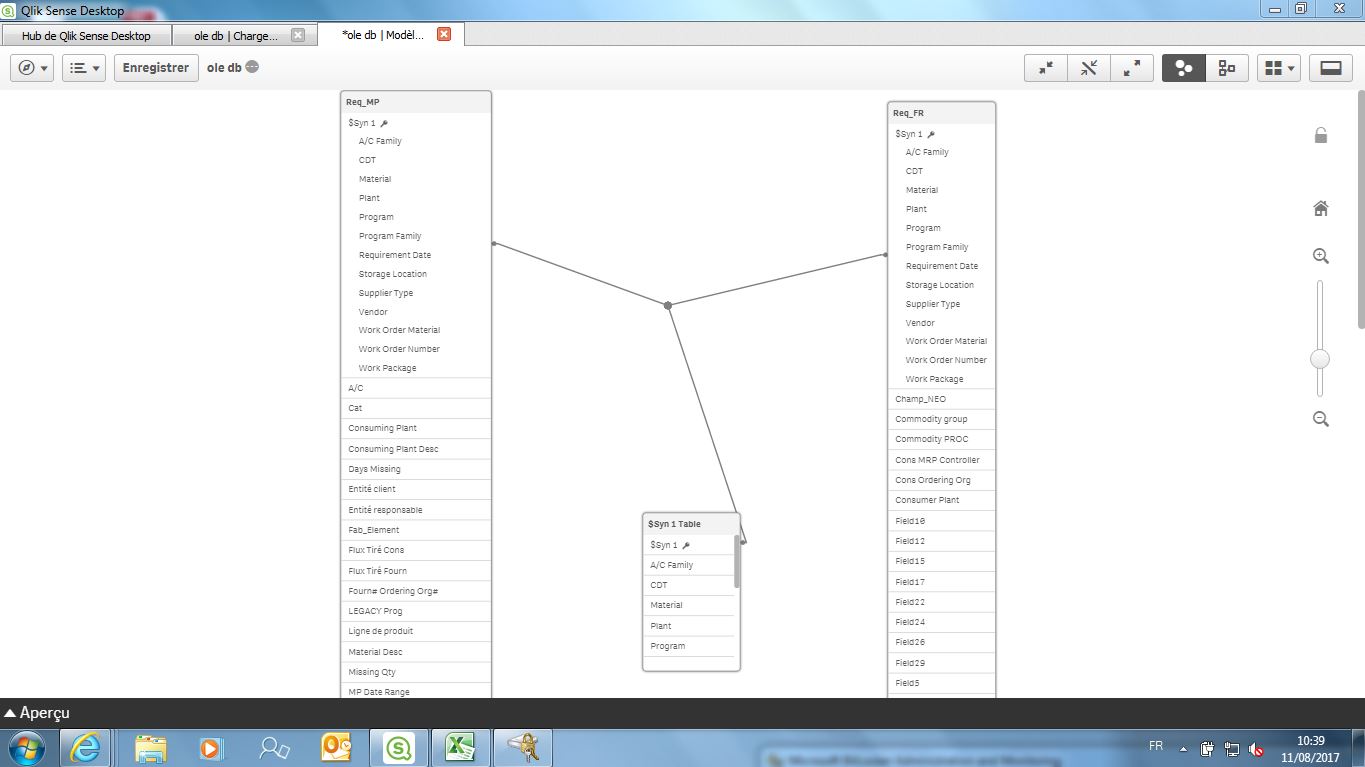Click the Qlik Sense taskbar icon
This screenshot has height=767, width=1365.
398,748
